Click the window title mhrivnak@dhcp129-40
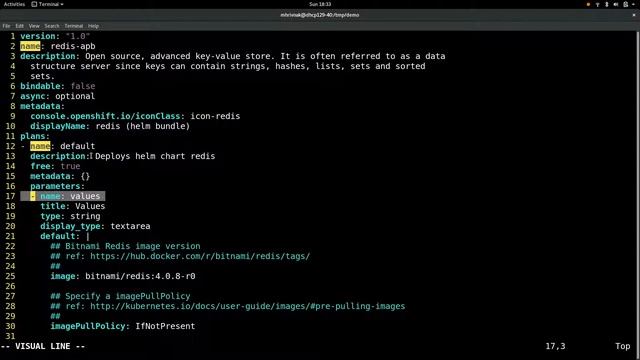The width and height of the screenshot is (640, 360). (x=320, y=15)
